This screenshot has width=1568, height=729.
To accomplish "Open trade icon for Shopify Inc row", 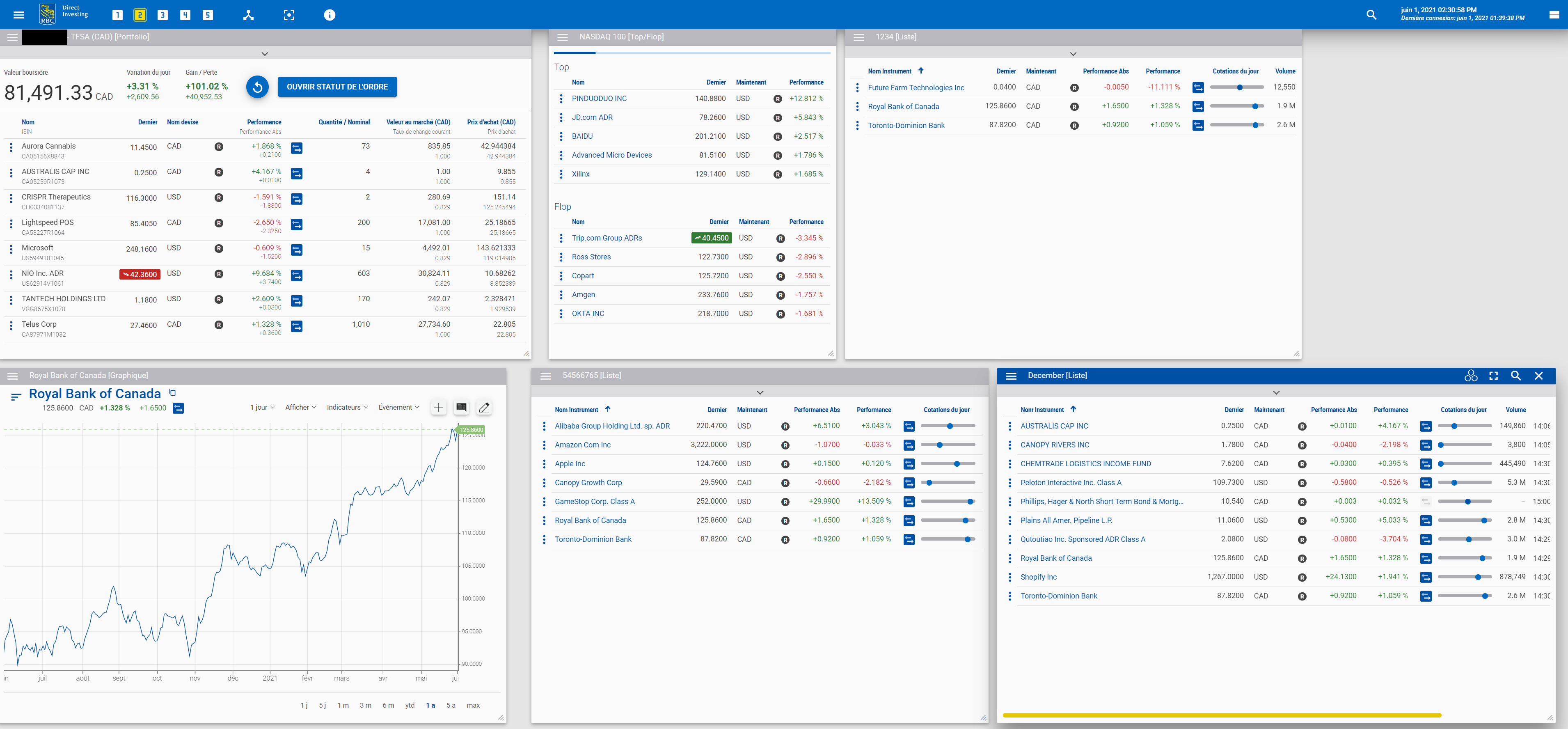I will point(1426,578).
